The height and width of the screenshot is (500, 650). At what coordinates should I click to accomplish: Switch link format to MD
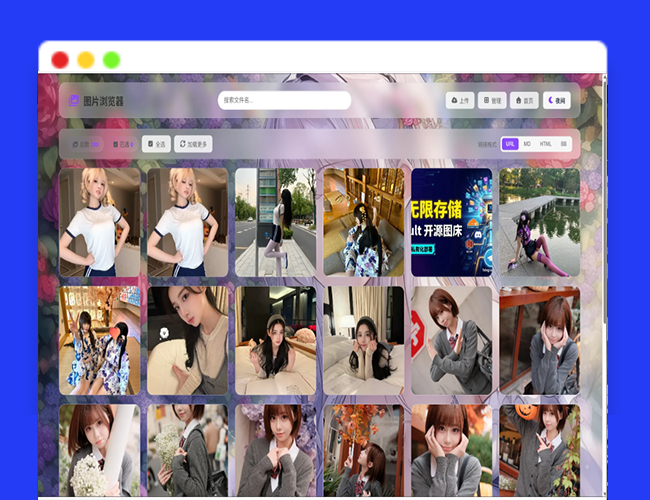coord(527,144)
